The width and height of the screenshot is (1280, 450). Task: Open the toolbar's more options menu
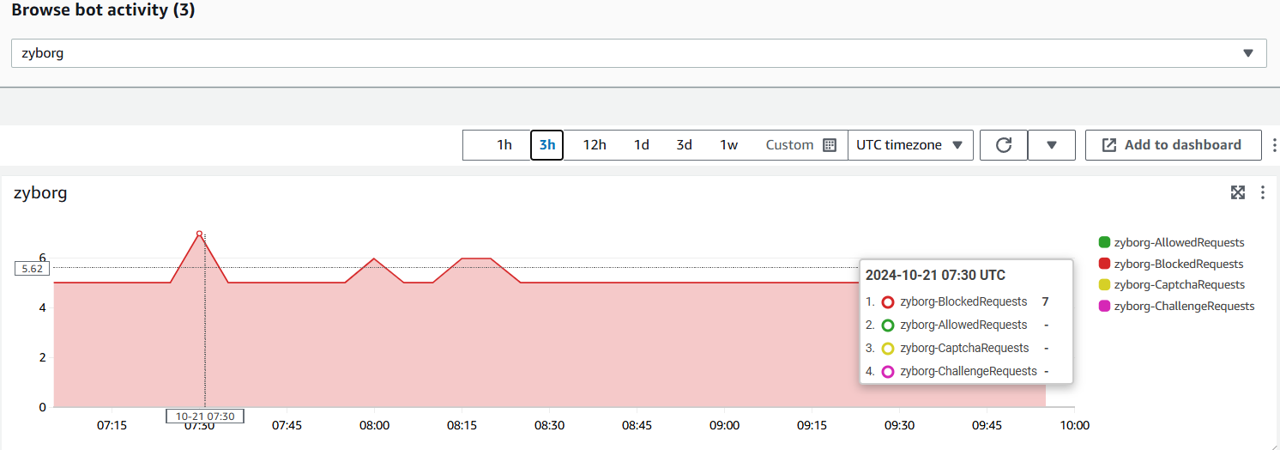coord(1274,145)
